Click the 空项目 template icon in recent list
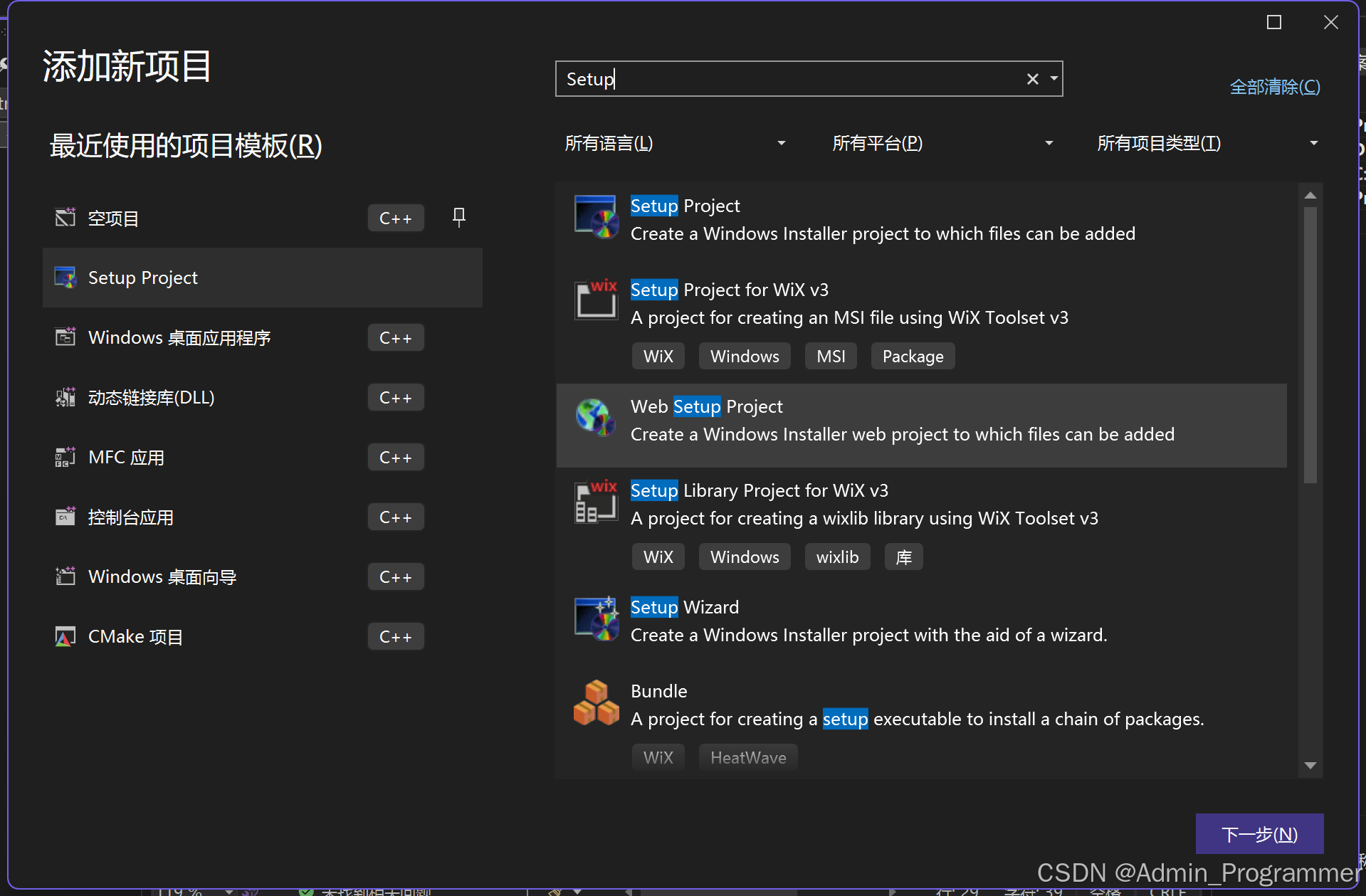Image resolution: width=1366 pixels, height=896 pixels. point(65,218)
